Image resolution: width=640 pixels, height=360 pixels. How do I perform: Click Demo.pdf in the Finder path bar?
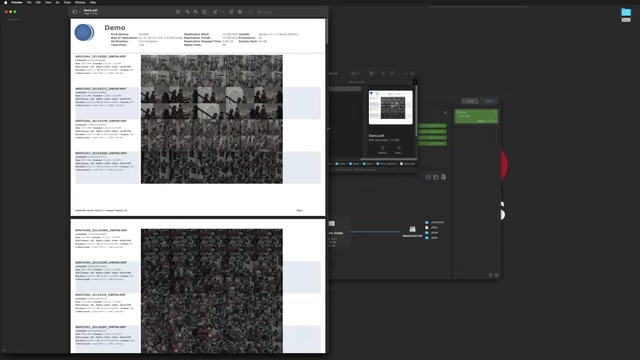click(x=408, y=164)
